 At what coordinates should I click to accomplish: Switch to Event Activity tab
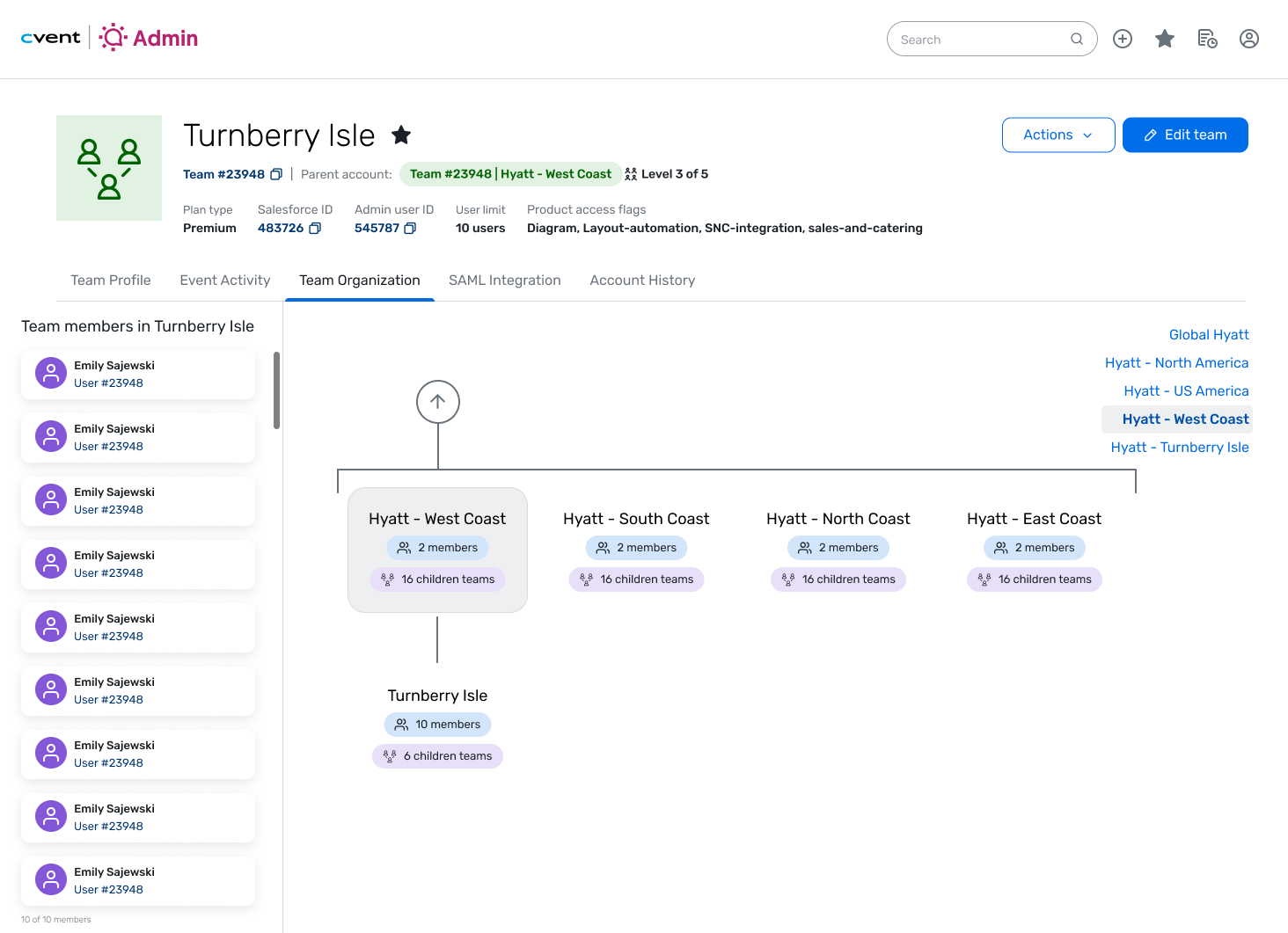[x=225, y=280]
